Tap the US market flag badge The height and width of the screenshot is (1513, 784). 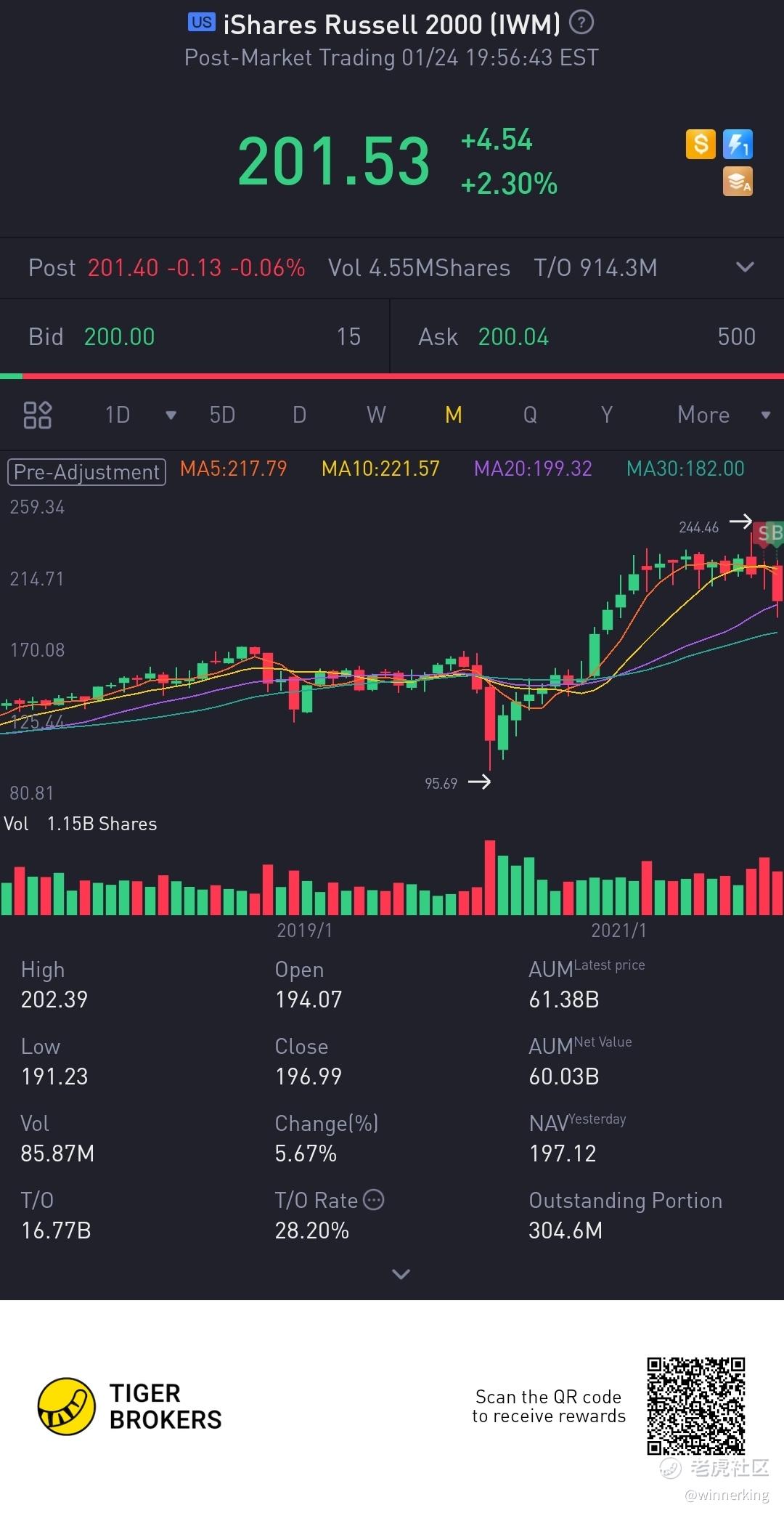(201, 23)
